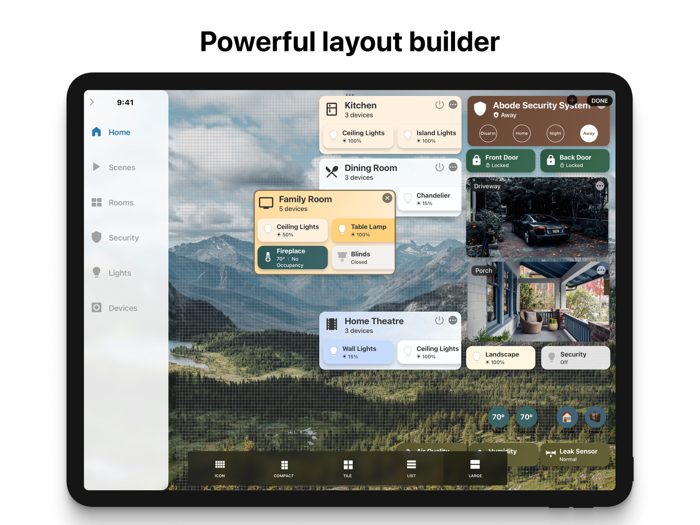Toggle the Security light tile
The width and height of the screenshot is (700, 525).
(575, 358)
